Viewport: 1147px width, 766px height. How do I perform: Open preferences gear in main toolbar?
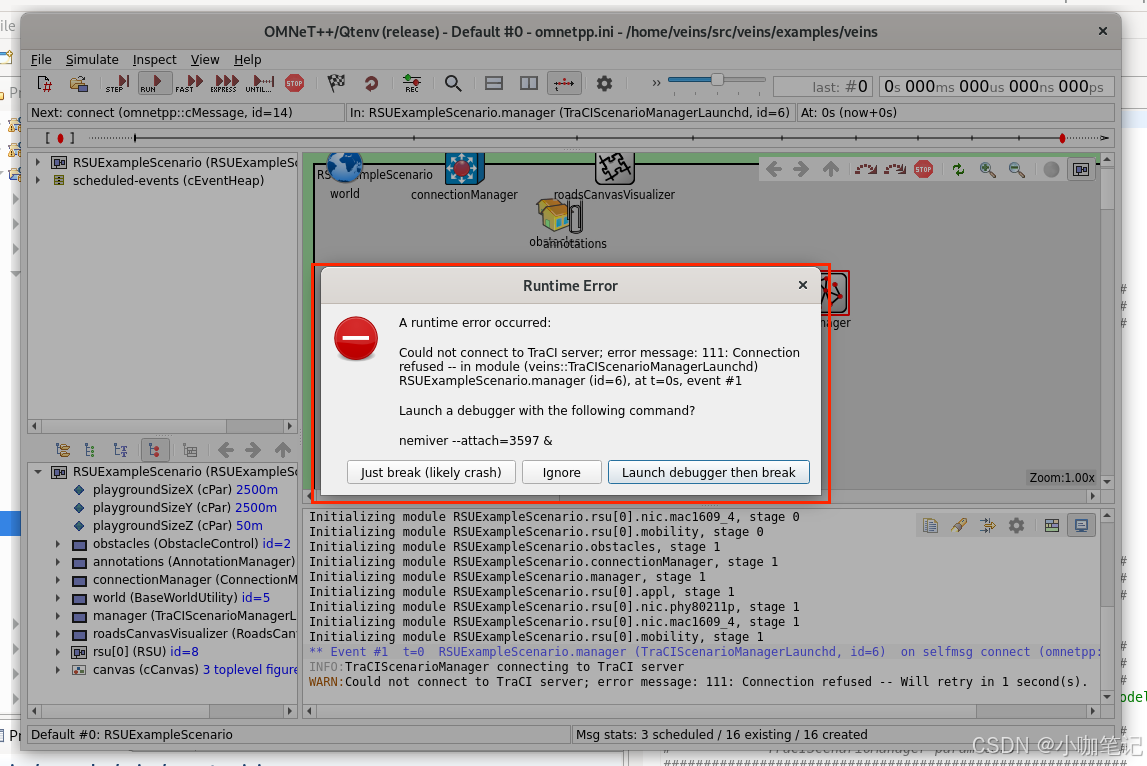604,83
